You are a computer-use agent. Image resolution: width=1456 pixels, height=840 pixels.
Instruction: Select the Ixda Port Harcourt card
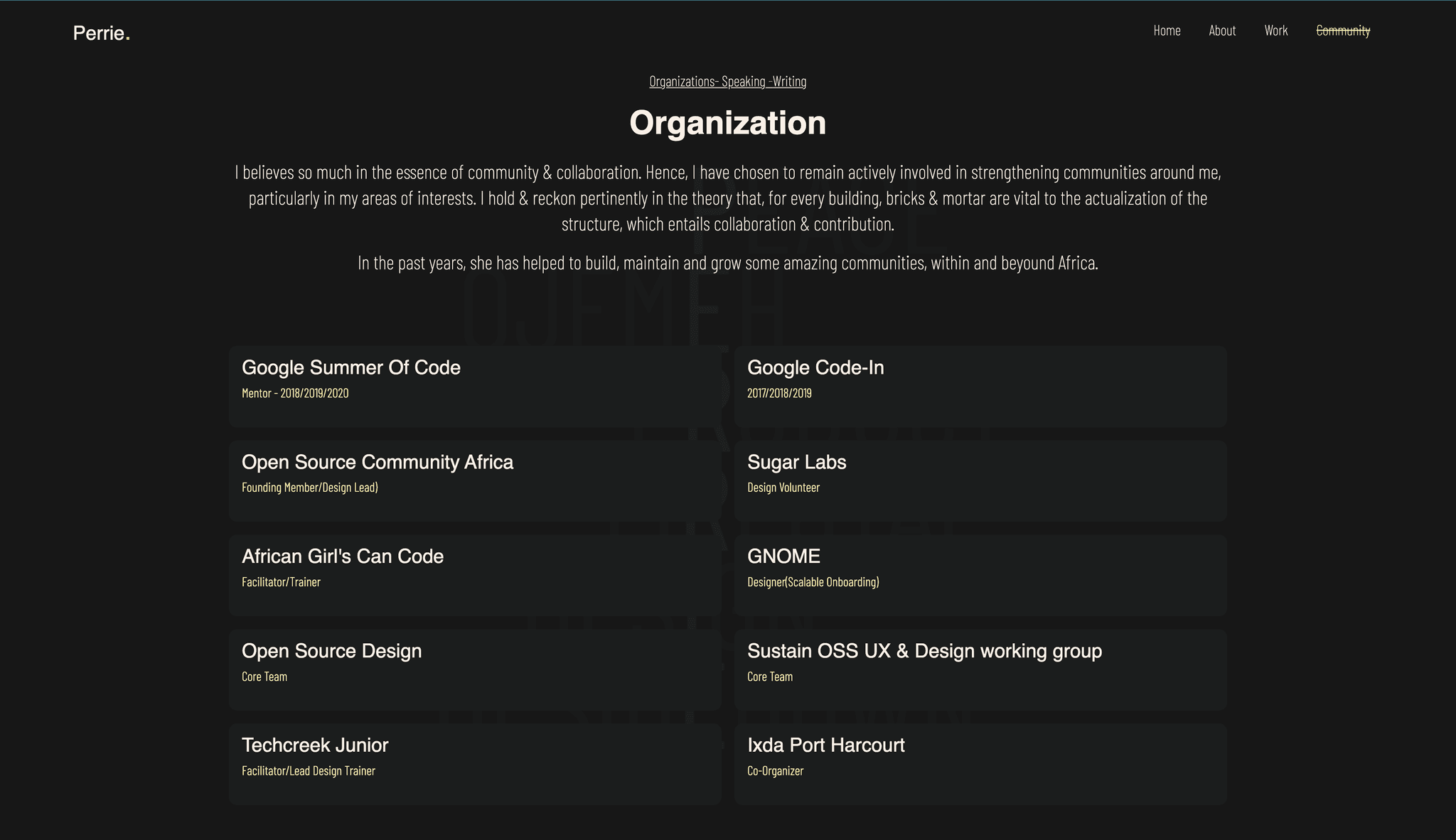[980, 764]
